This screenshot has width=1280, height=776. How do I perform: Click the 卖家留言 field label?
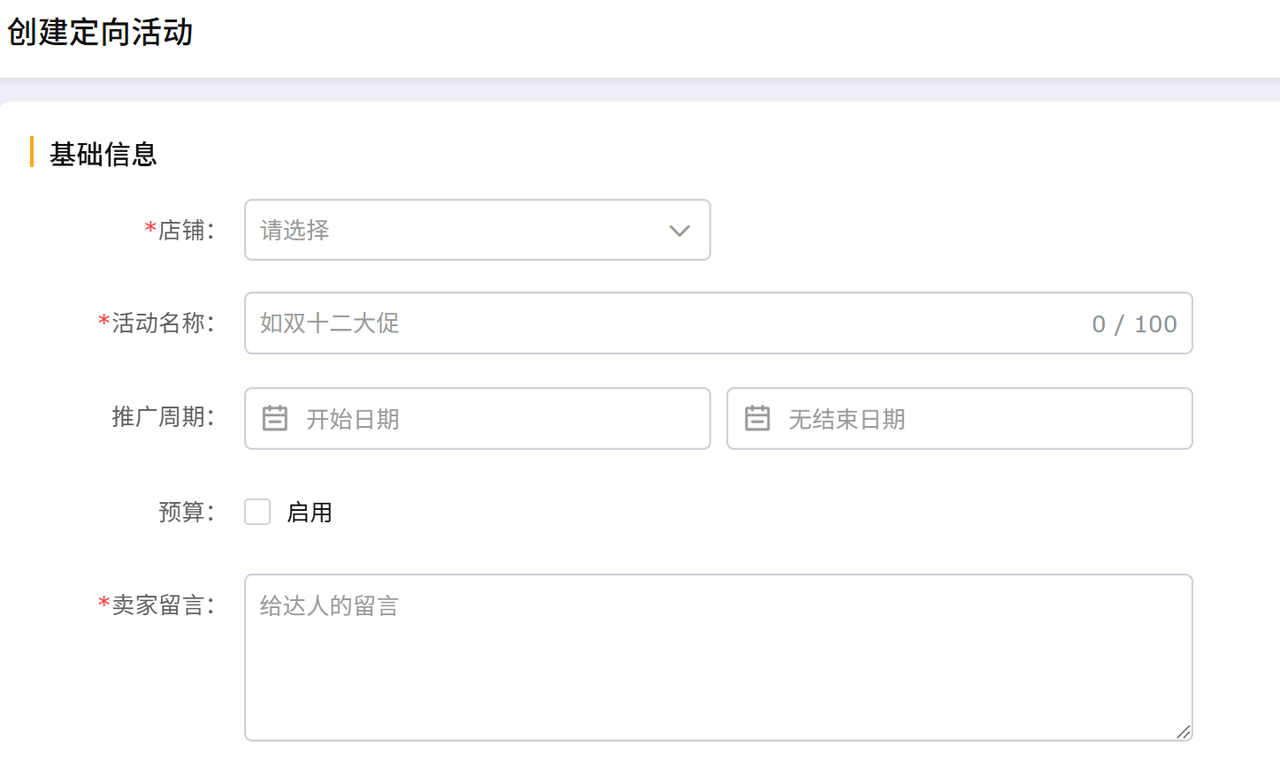157,605
